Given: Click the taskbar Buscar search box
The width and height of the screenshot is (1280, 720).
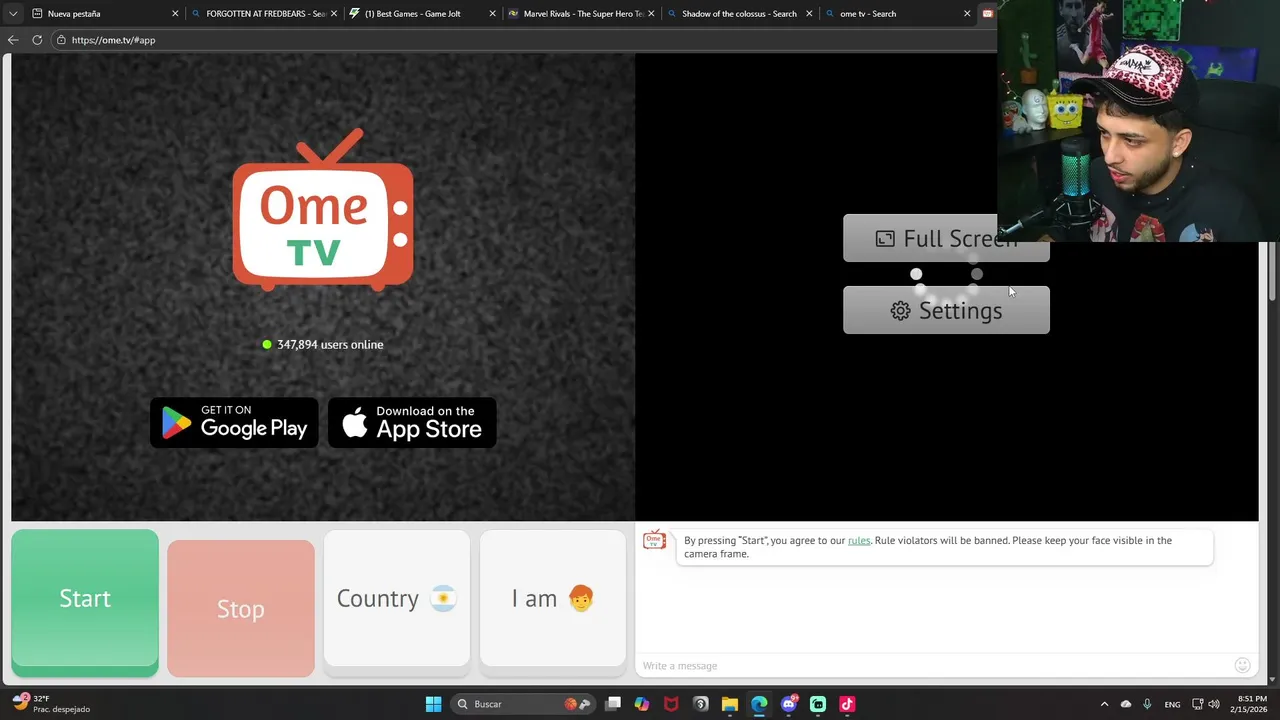Looking at the screenshot, I should point(521,704).
